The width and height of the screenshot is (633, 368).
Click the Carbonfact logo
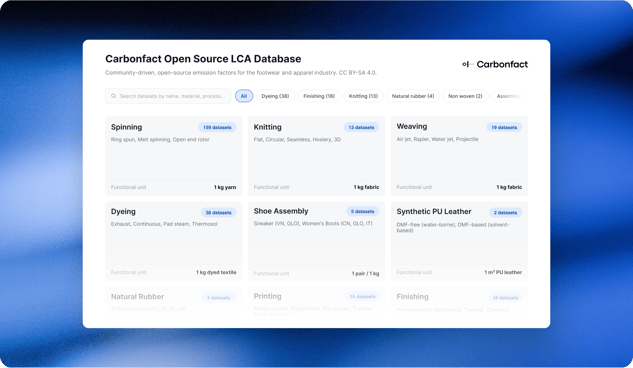coord(495,64)
